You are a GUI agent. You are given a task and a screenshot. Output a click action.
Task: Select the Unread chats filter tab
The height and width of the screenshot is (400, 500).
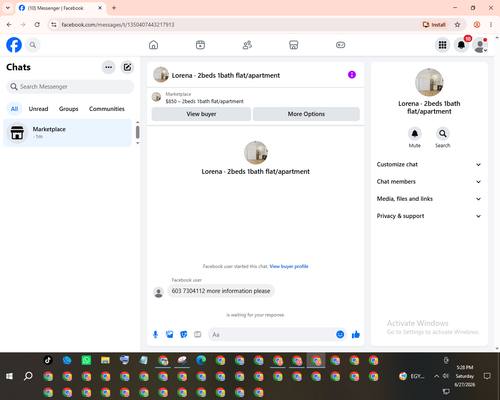coord(38,109)
